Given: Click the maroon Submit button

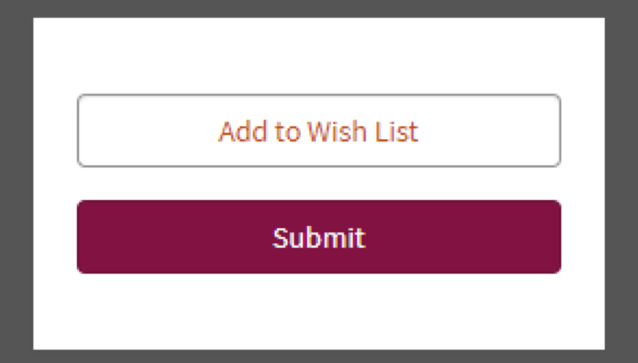Looking at the screenshot, I should (x=319, y=237).
